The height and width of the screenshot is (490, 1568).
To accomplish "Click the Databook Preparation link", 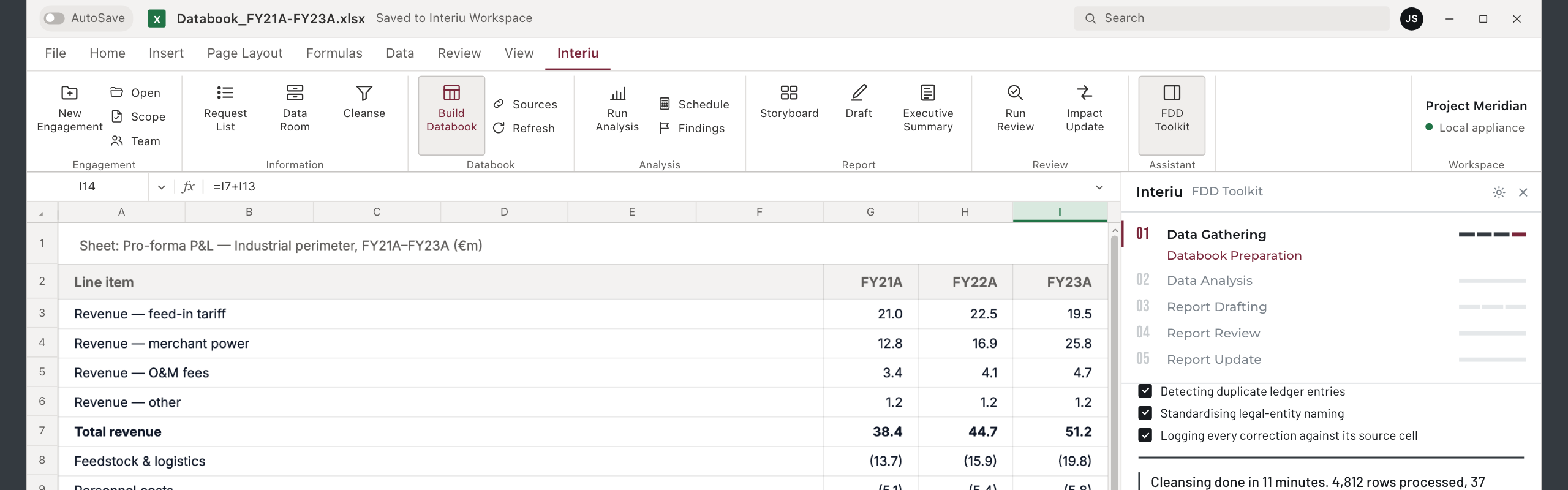I will pos(1234,255).
